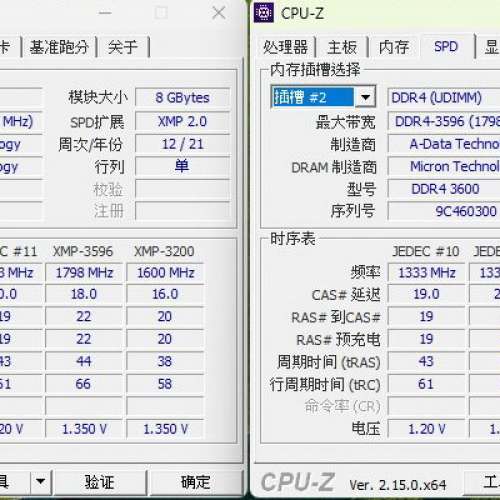Click the A-Data Technology manufacturer value
Screen dimensions: 500x500
pyautogui.click(x=443, y=144)
